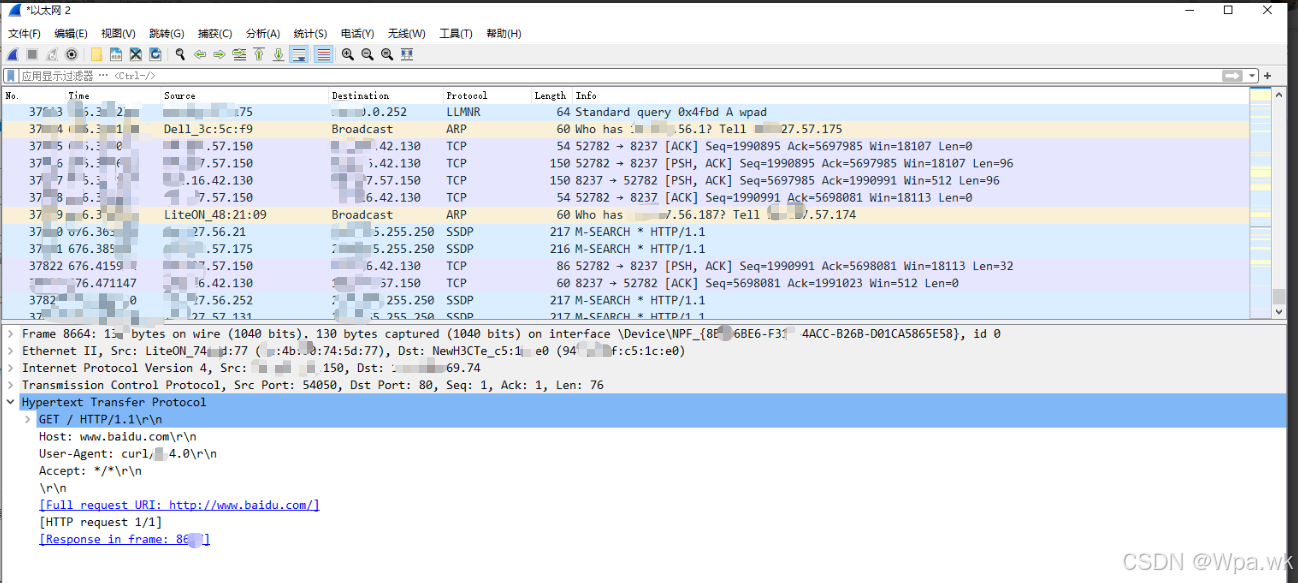Close the capture file icon
This screenshot has height=583, width=1298.
click(136, 54)
